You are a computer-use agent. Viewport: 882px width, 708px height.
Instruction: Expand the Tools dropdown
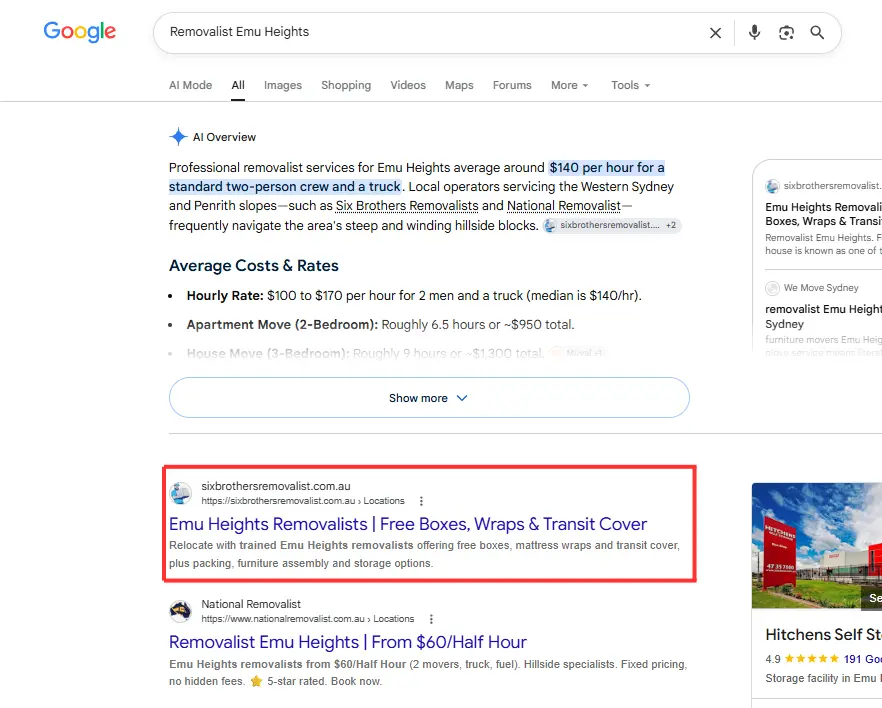[x=631, y=85]
